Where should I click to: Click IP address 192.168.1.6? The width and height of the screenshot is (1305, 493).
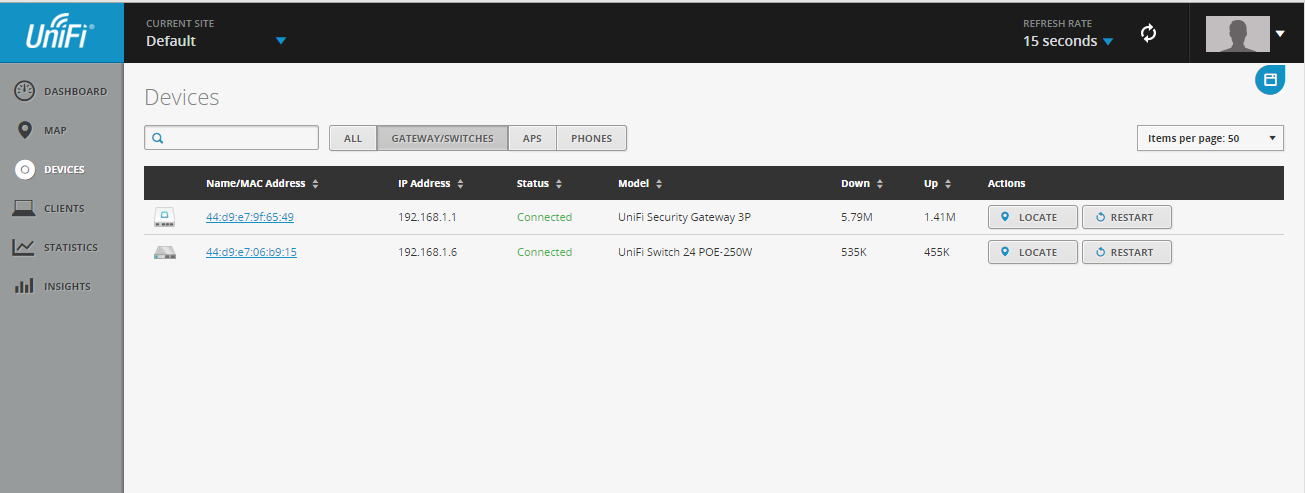[427, 252]
